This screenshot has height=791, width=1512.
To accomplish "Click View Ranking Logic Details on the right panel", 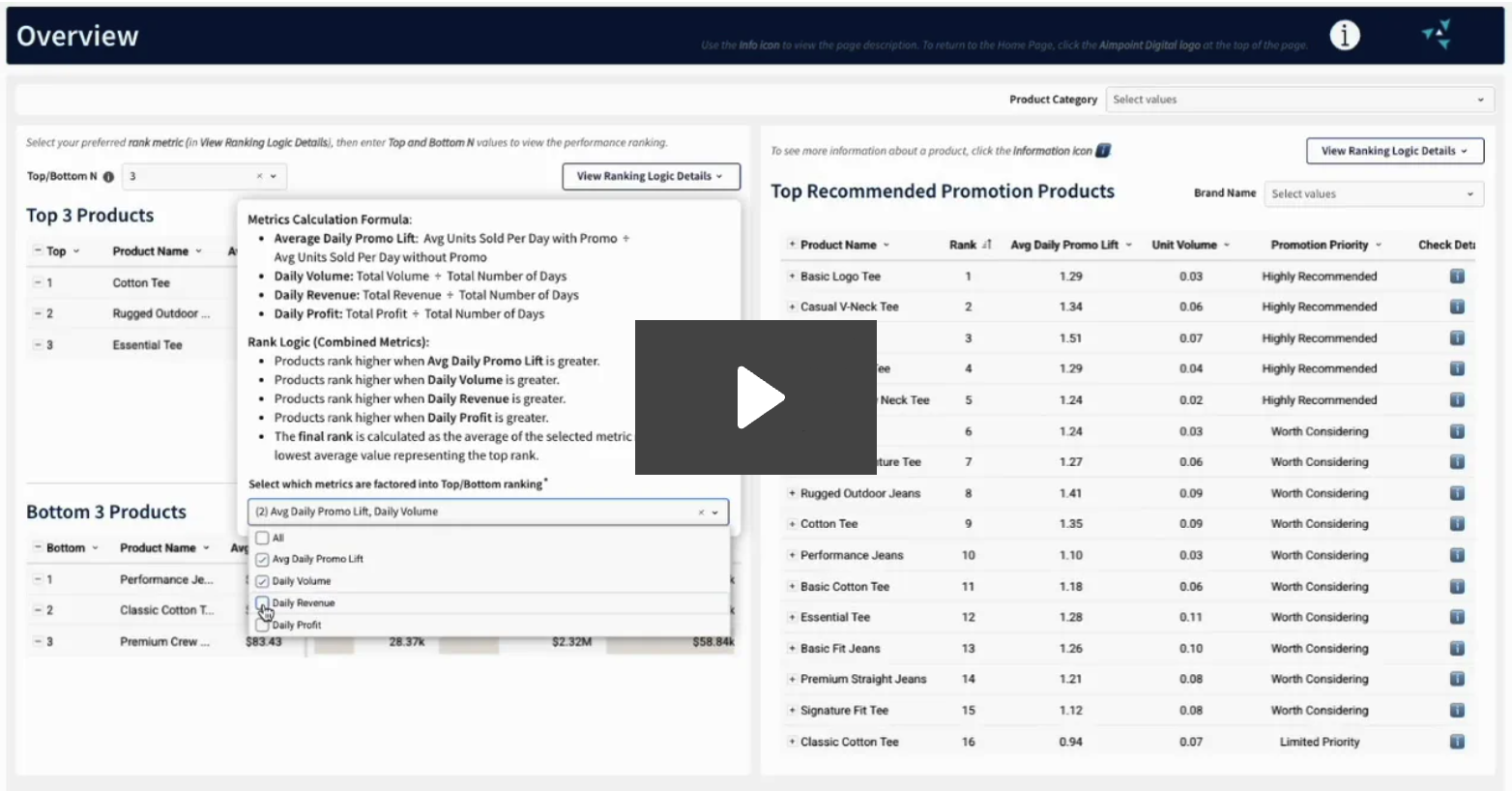I will click(x=1394, y=151).
